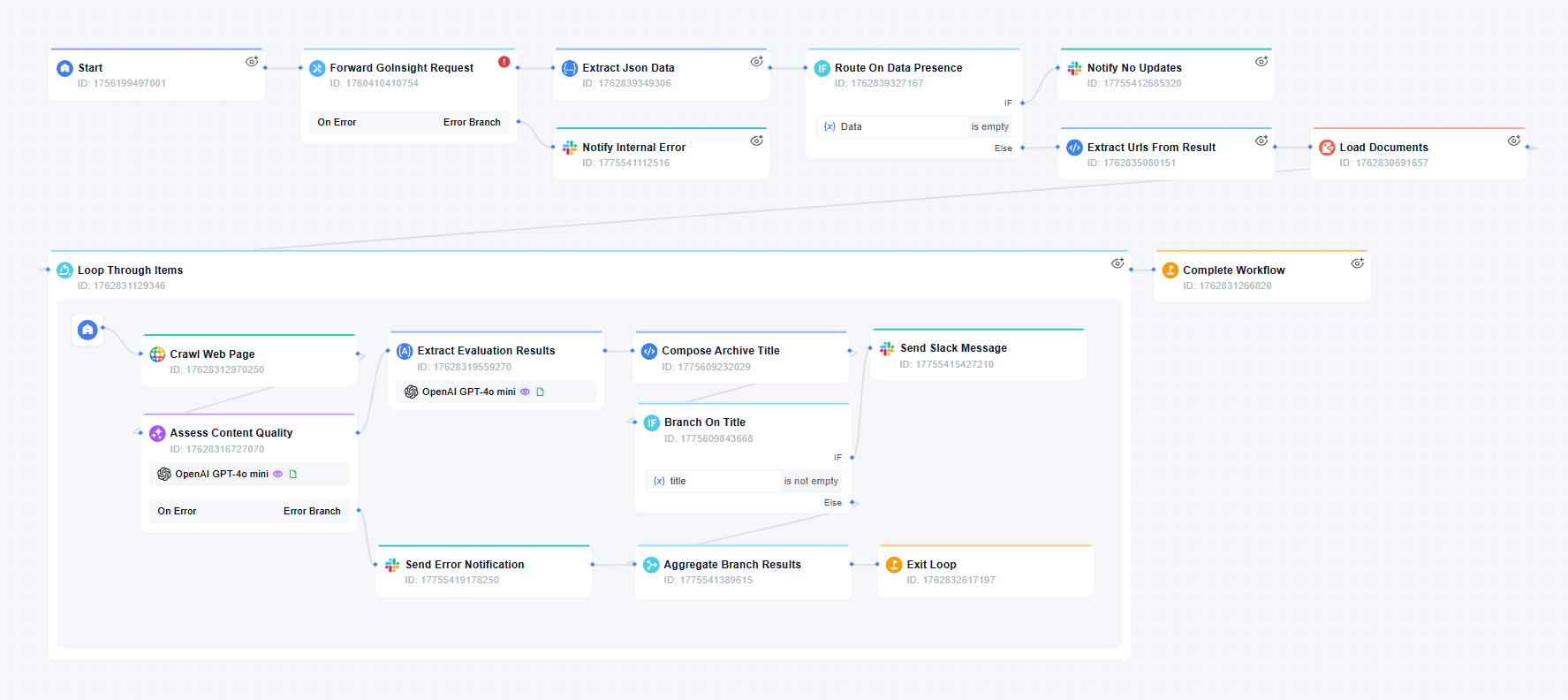Click the Aggregate Branch Results icon

tap(651, 565)
